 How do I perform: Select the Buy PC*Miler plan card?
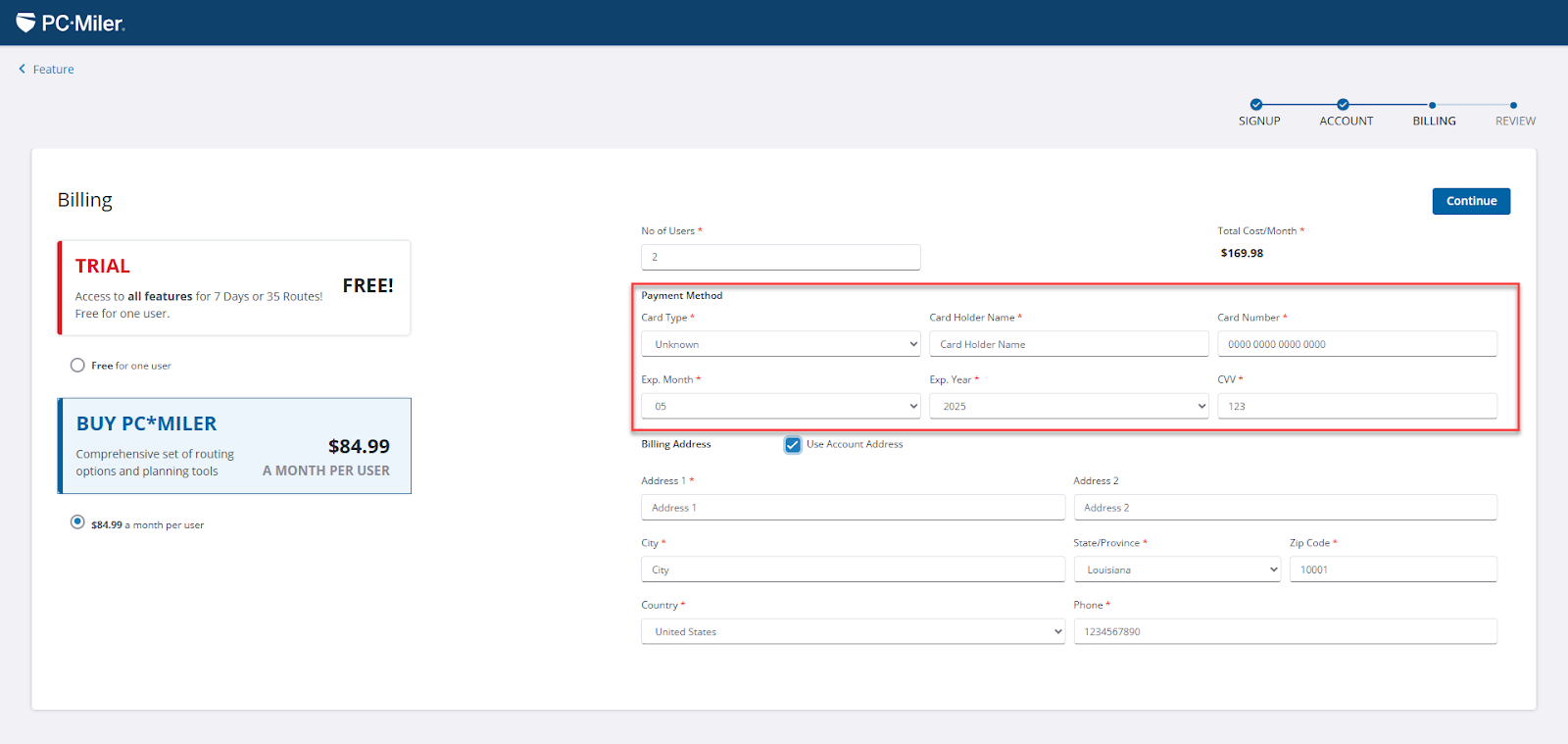[x=234, y=446]
